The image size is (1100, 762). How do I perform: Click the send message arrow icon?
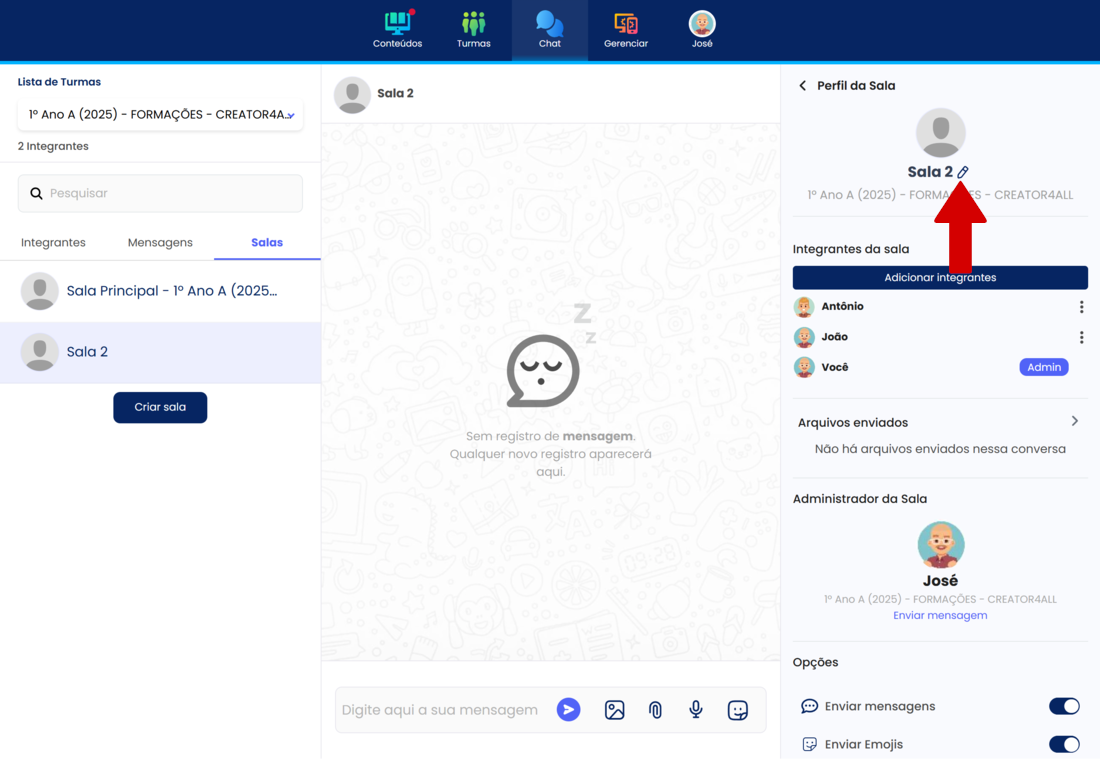click(x=568, y=710)
